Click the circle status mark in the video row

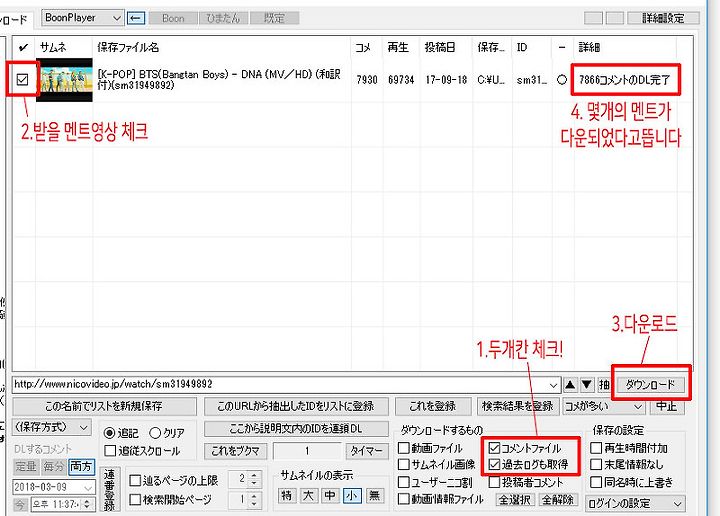(562, 79)
